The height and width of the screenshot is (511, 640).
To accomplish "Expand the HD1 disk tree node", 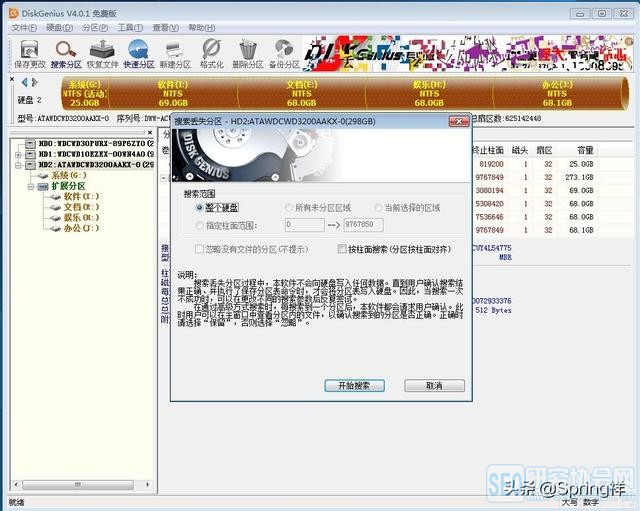I will (x=18, y=155).
